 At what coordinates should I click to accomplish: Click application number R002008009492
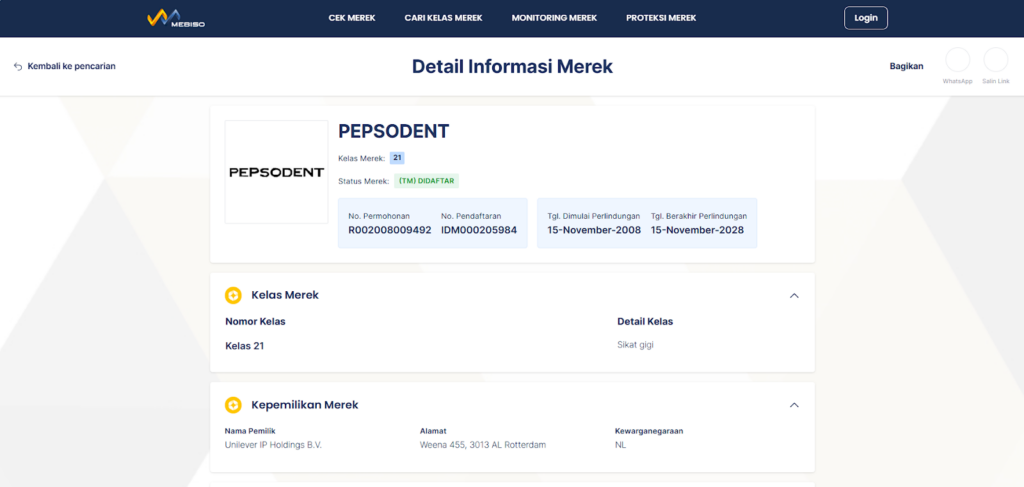point(389,230)
